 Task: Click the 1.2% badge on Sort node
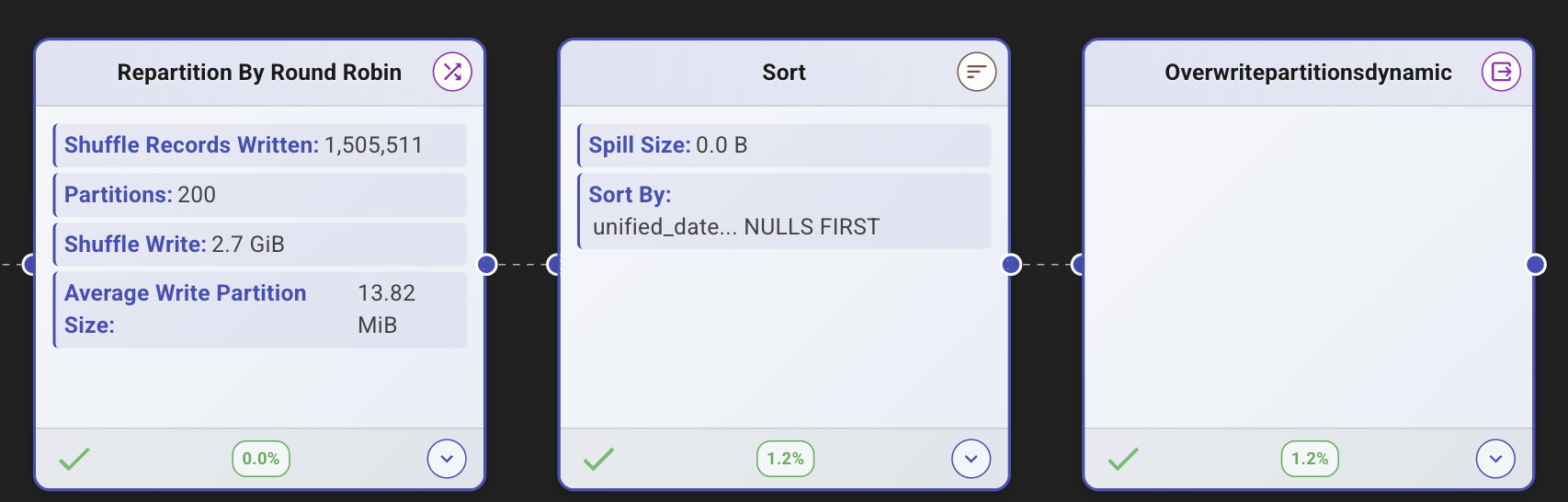[x=785, y=459]
